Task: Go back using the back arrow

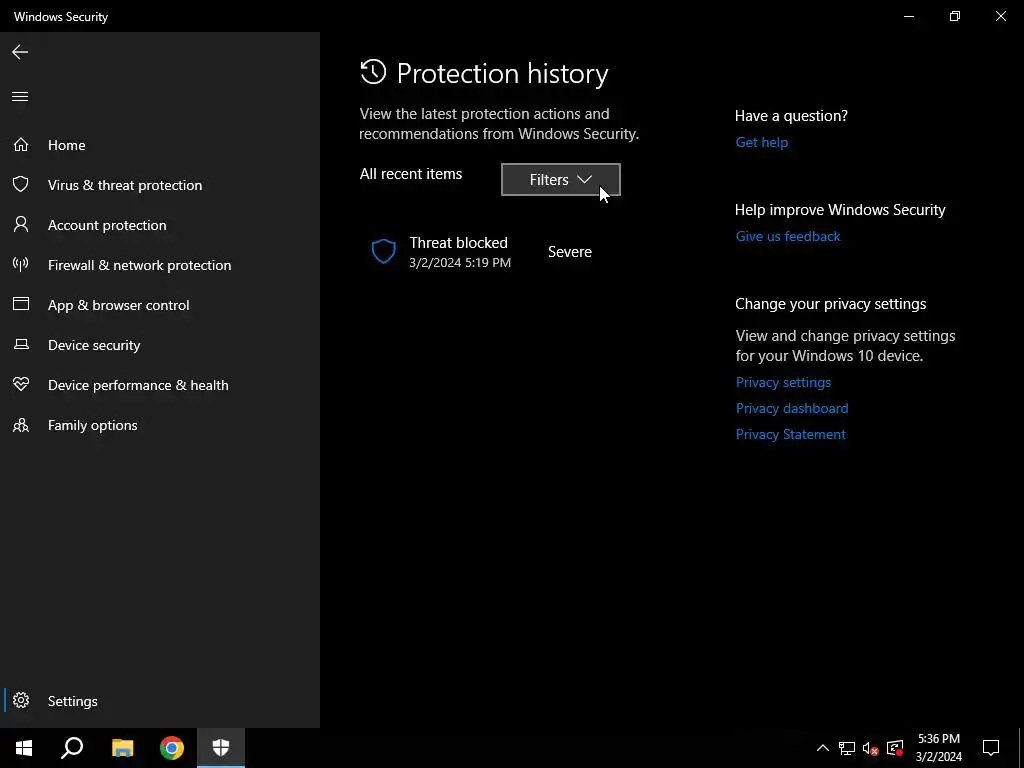Action: pos(20,52)
